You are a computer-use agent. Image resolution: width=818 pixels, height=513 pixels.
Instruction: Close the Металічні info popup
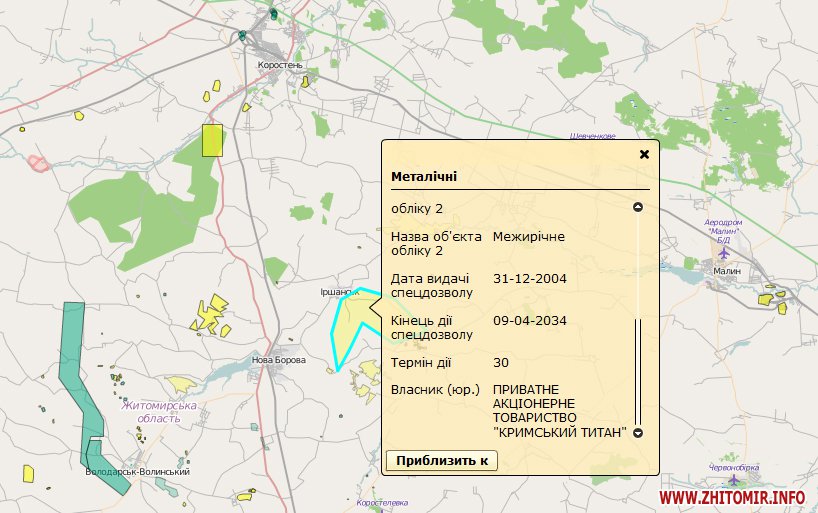pos(644,154)
